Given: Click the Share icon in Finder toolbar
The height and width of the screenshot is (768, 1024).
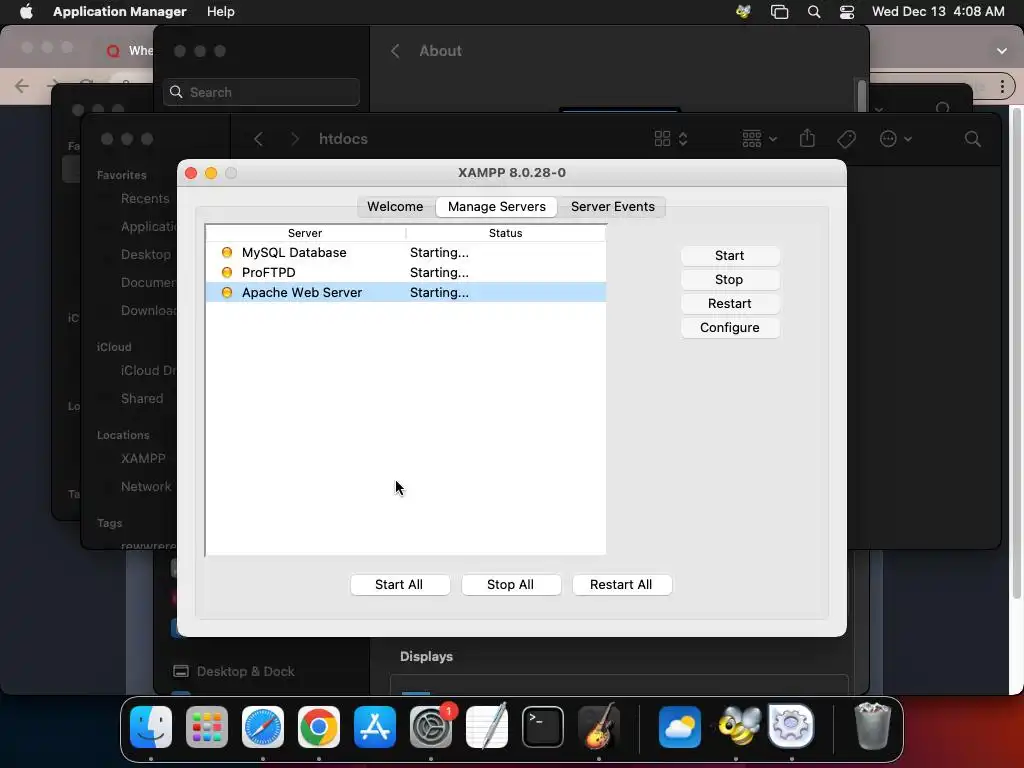Looking at the screenshot, I should click(807, 138).
